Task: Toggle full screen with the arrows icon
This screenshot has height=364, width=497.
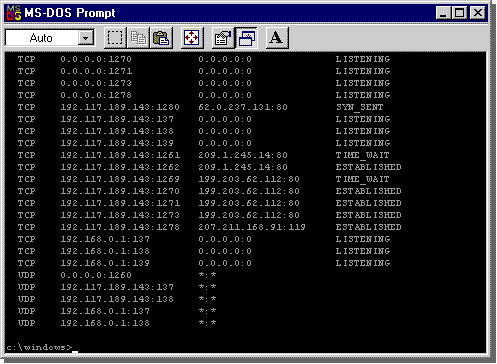Action: point(192,38)
